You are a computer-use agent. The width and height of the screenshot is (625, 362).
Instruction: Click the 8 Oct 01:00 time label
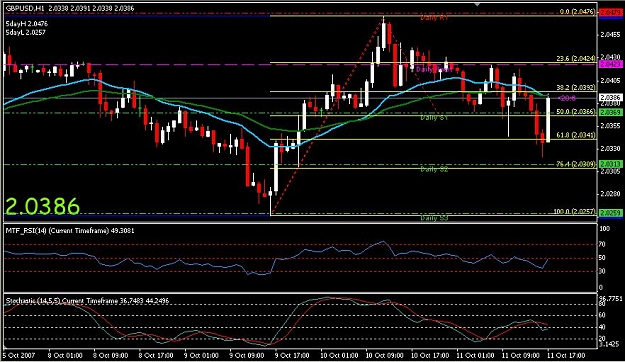(65, 355)
